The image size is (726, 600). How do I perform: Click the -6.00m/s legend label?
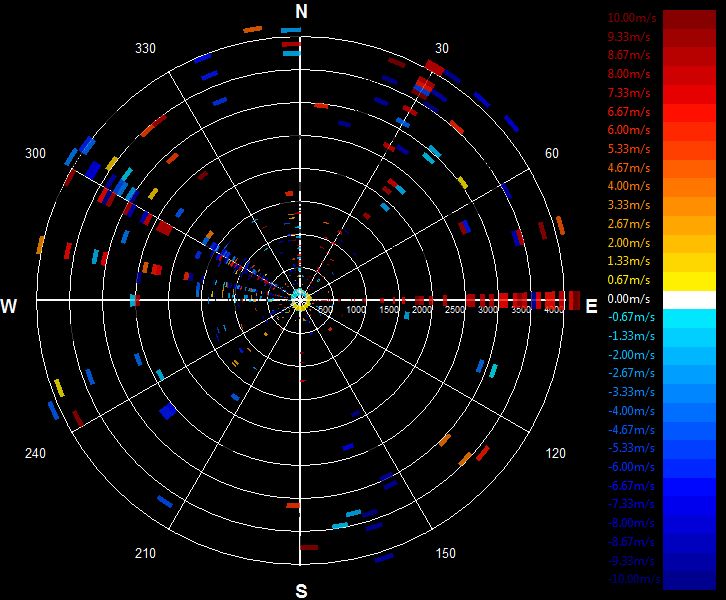point(631,467)
